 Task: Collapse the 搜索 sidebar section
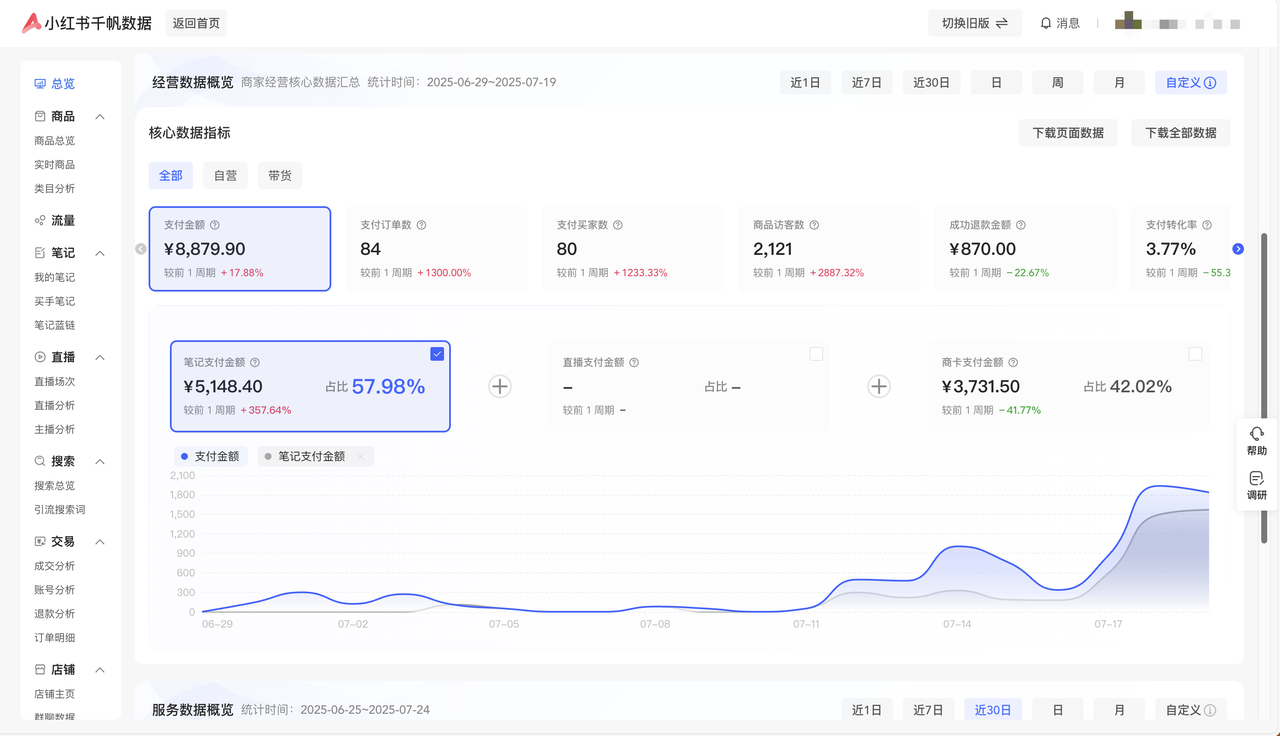[x=100, y=461]
